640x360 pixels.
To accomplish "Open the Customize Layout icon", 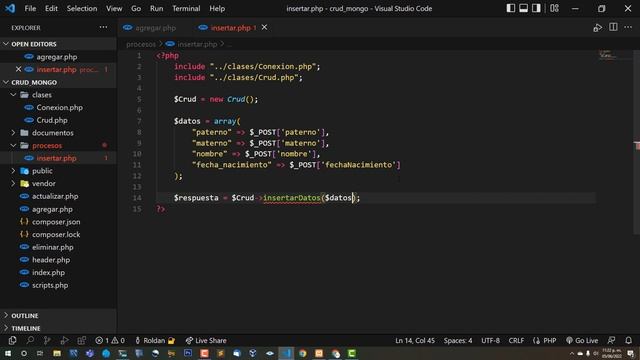I will click(x=554, y=8).
